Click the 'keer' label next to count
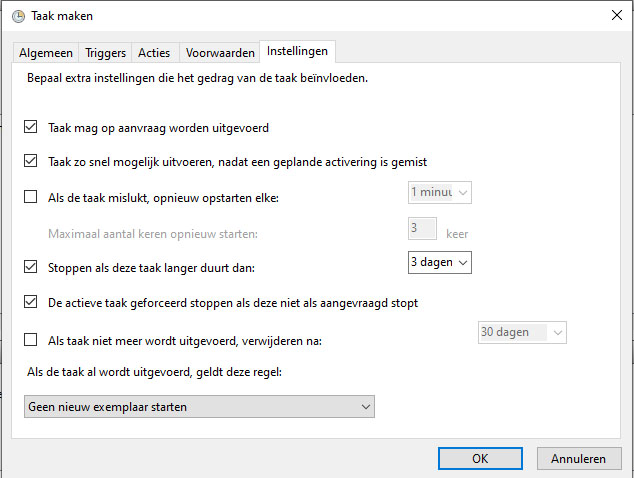634x478 pixels. [x=457, y=234]
